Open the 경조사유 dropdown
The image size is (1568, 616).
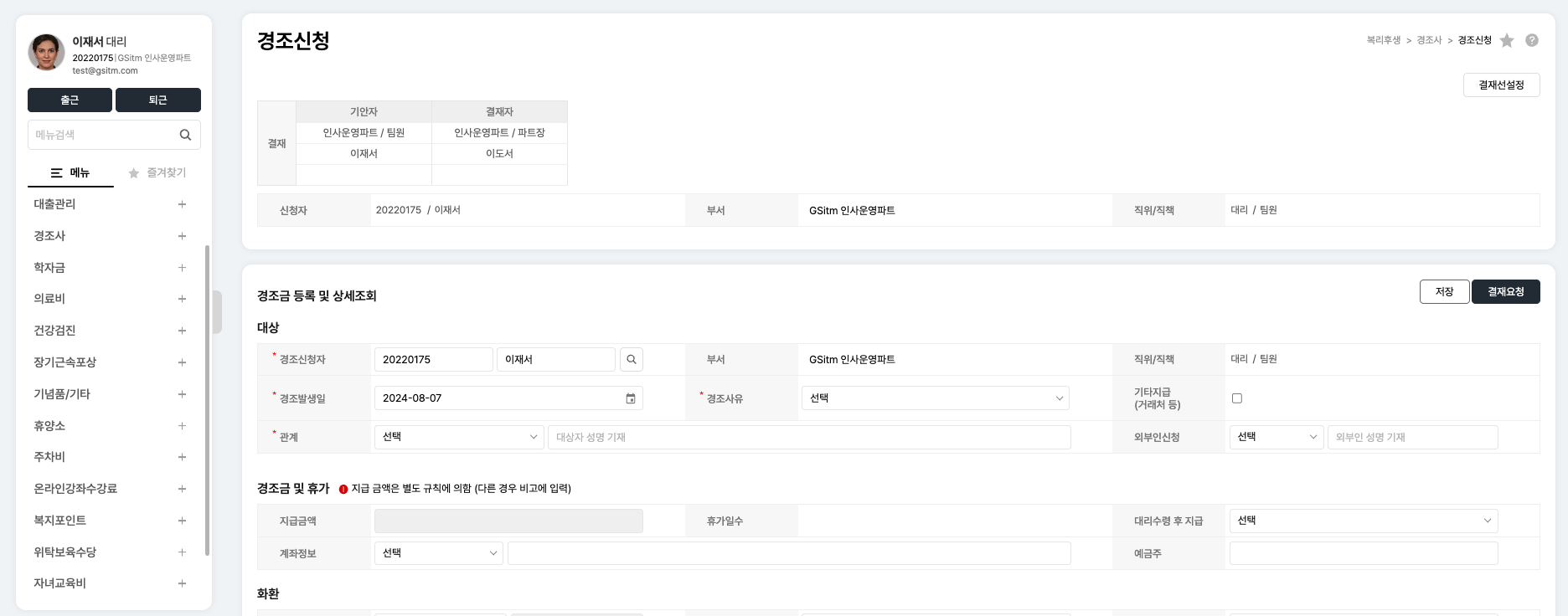point(935,398)
